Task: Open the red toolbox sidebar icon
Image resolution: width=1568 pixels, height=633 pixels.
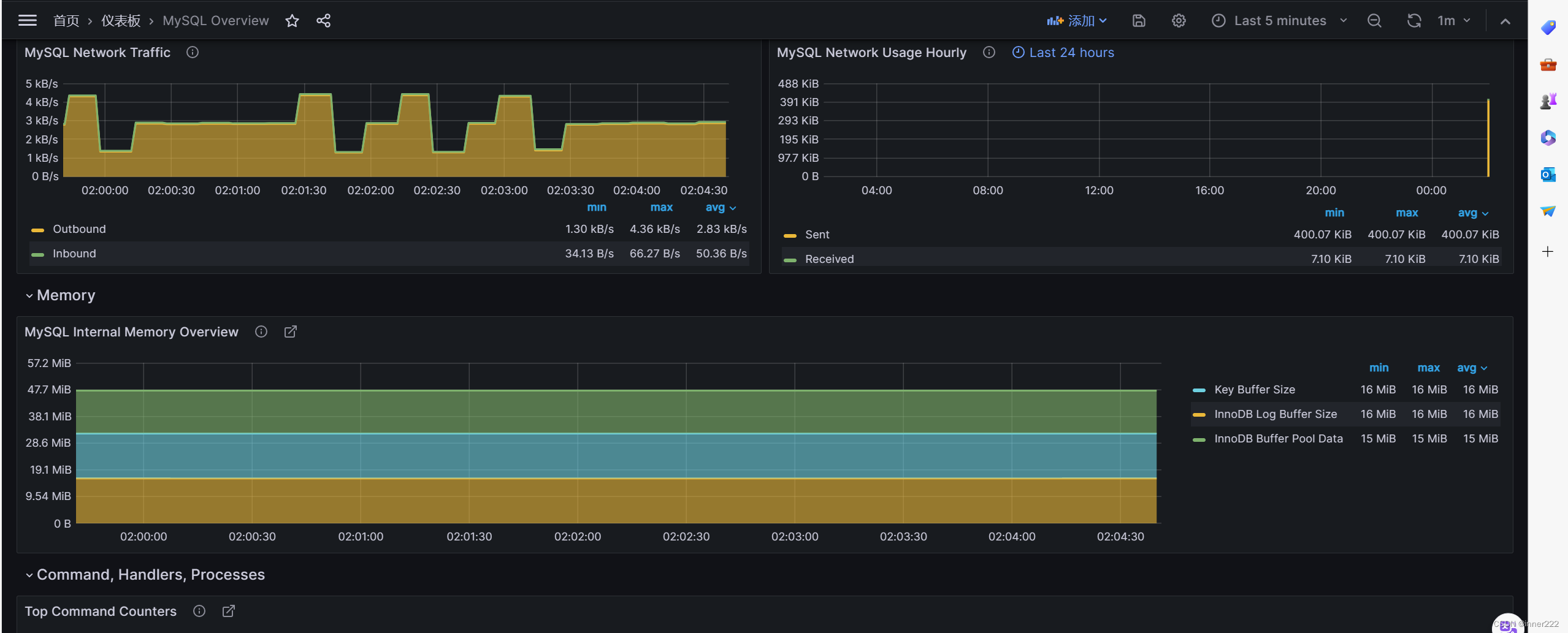Action: 1548,64
